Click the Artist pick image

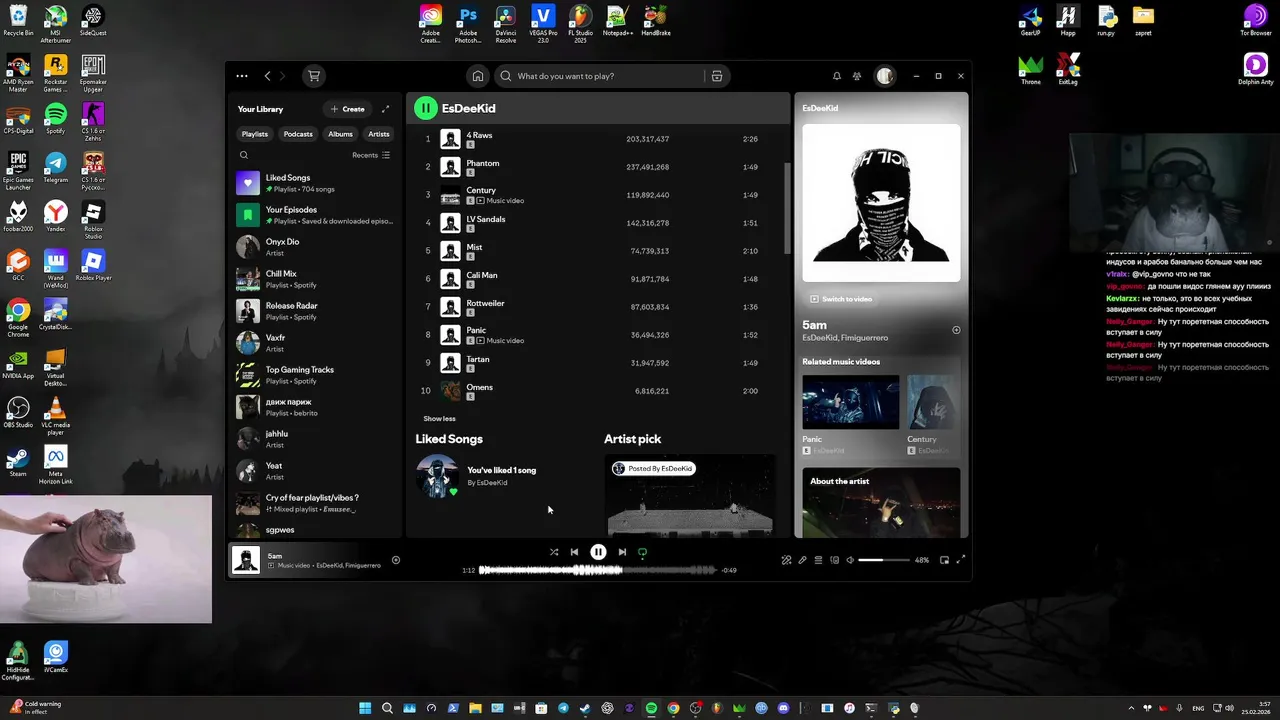[690, 496]
